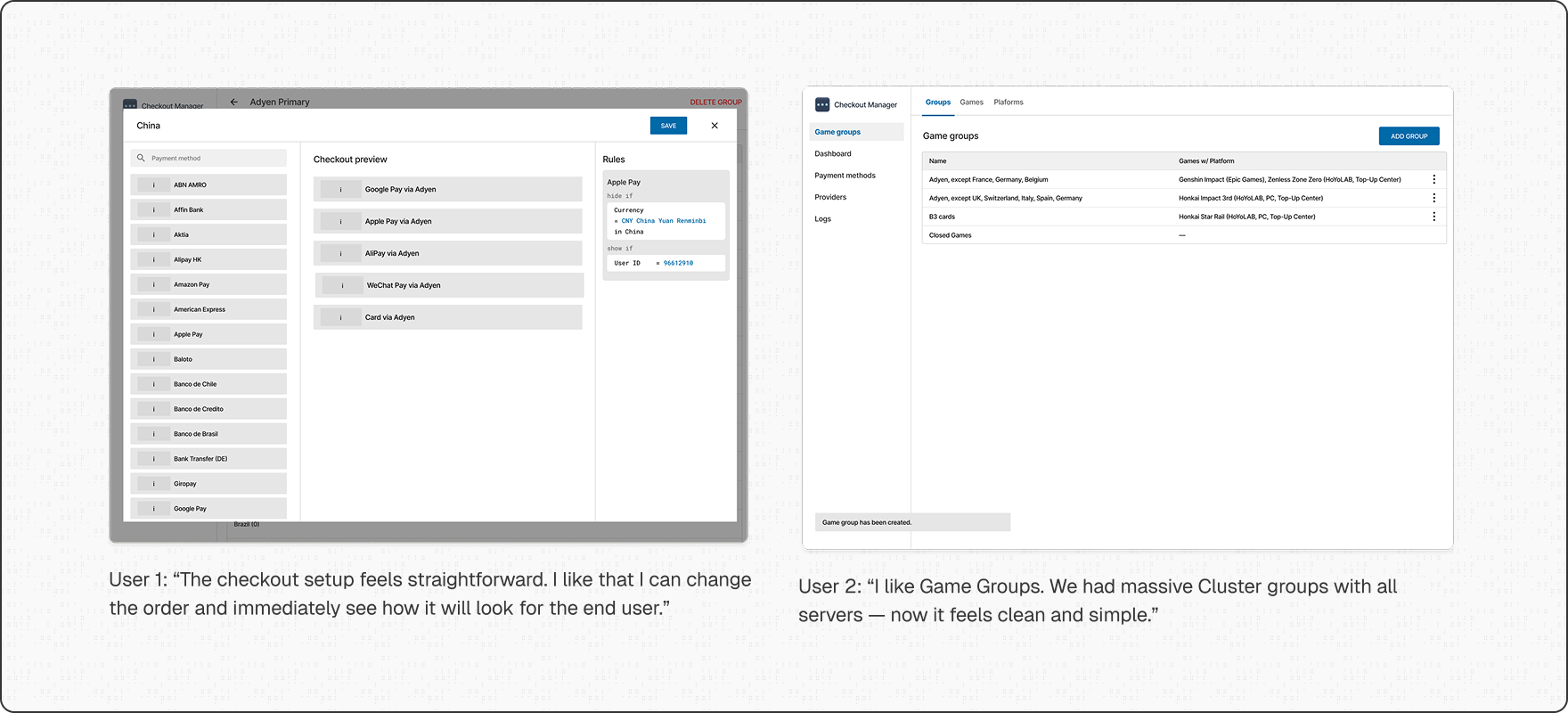Open the menu for the B3 cards row
1568x713 pixels.
(1433, 217)
